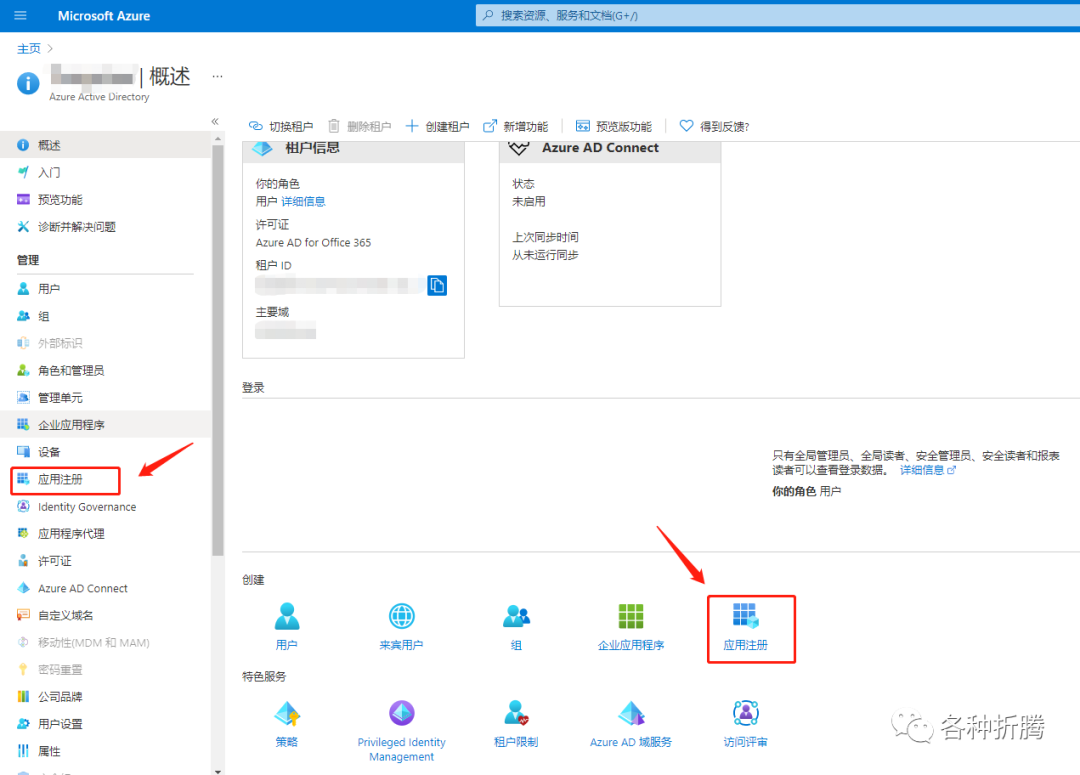Screen dimensions: 1080x775
Task: Open 详细信息 link about sign-in data
Action: tap(927, 471)
